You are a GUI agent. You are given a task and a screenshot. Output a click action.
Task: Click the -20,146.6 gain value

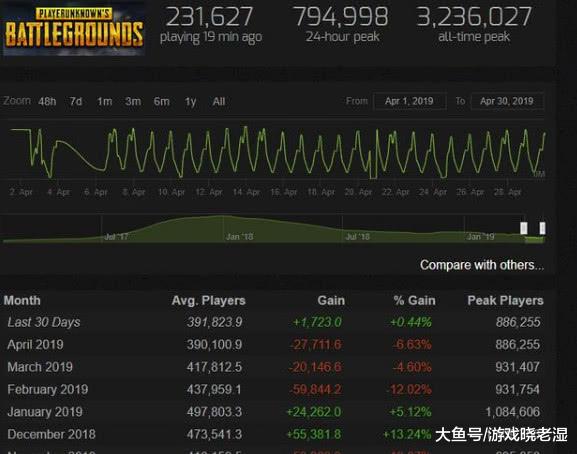(x=315, y=367)
